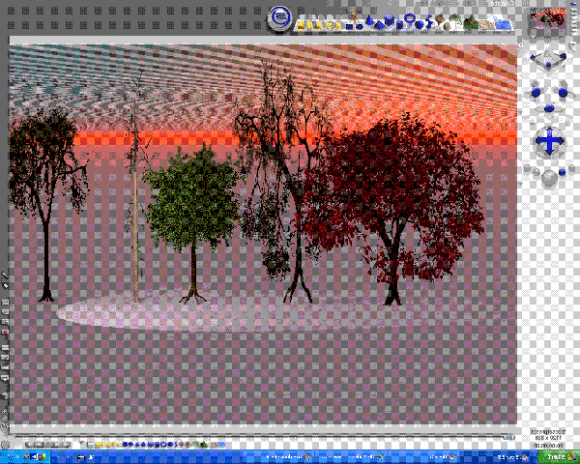Screen dimensions: 580x464
Task: Click the Windows Start button in taskbar
Action: (x=558, y=457)
